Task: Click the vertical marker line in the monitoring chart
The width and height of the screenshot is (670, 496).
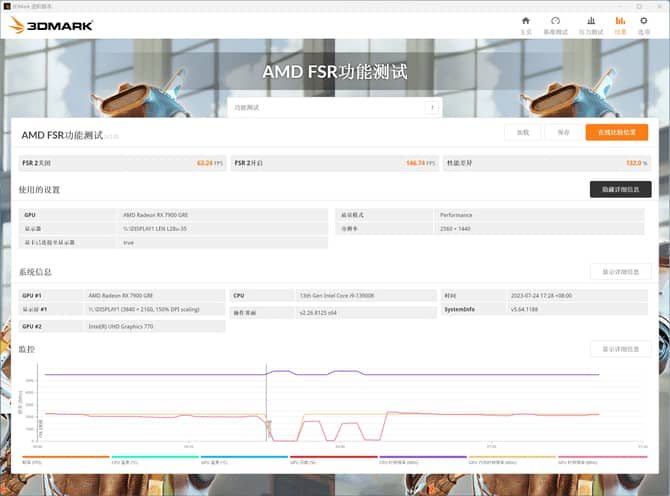Action: 266,402
